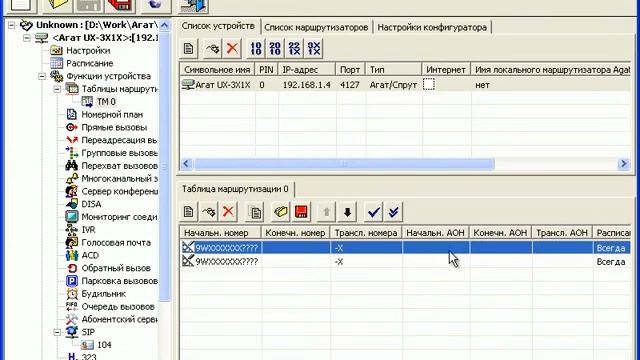Open Обратный вызов tree item
Viewport: 640px width, 360px height.
(x=116, y=268)
